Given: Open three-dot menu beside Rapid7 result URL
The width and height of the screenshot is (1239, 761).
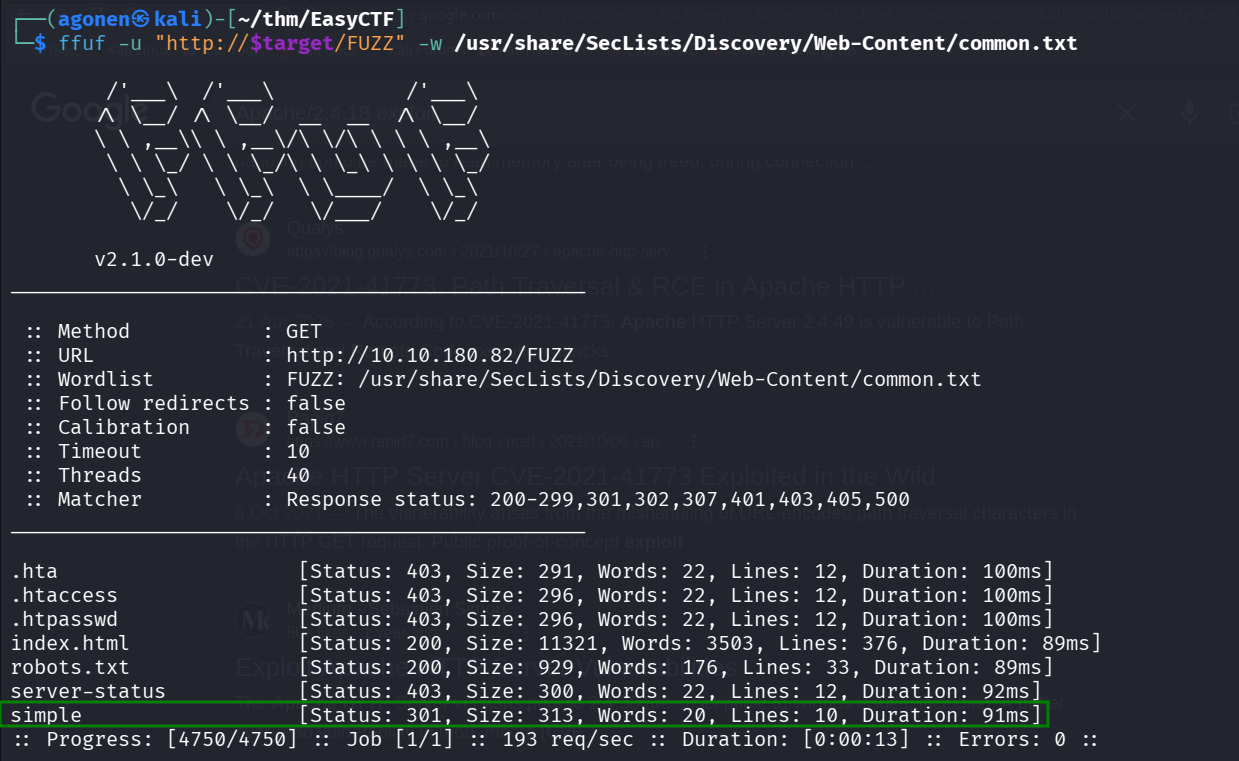Looking at the screenshot, I should pos(706,441).
